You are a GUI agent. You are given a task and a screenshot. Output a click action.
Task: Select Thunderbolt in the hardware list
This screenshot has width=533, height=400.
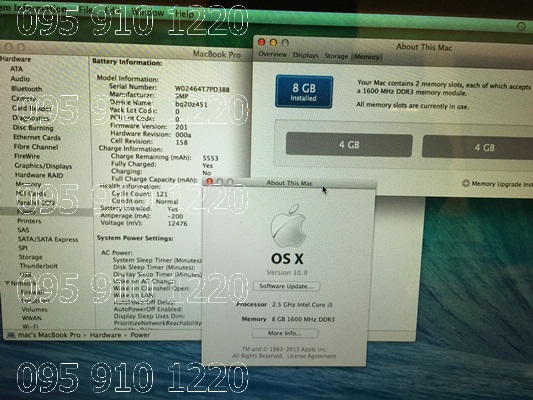38,266
